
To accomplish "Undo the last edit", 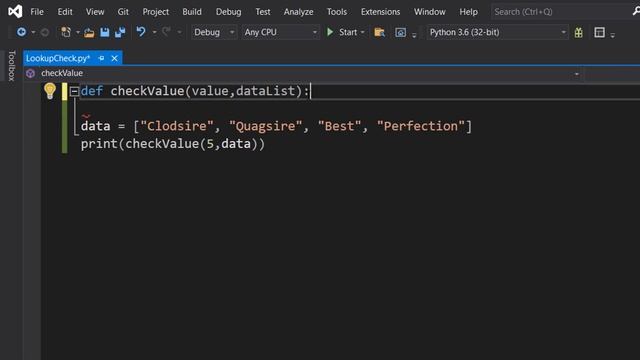I will tap(141, 32).
